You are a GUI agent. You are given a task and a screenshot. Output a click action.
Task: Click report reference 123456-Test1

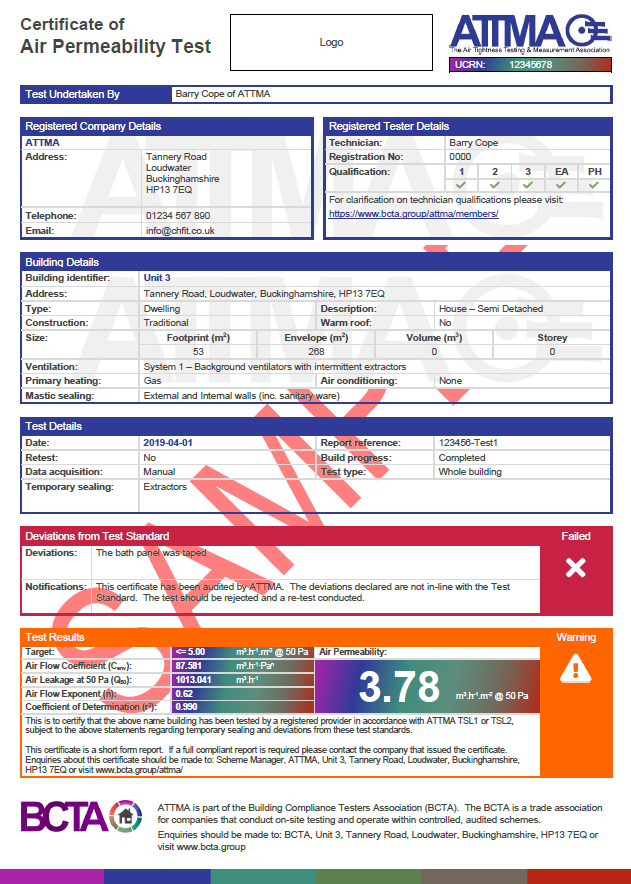click(x=469, y=443)
